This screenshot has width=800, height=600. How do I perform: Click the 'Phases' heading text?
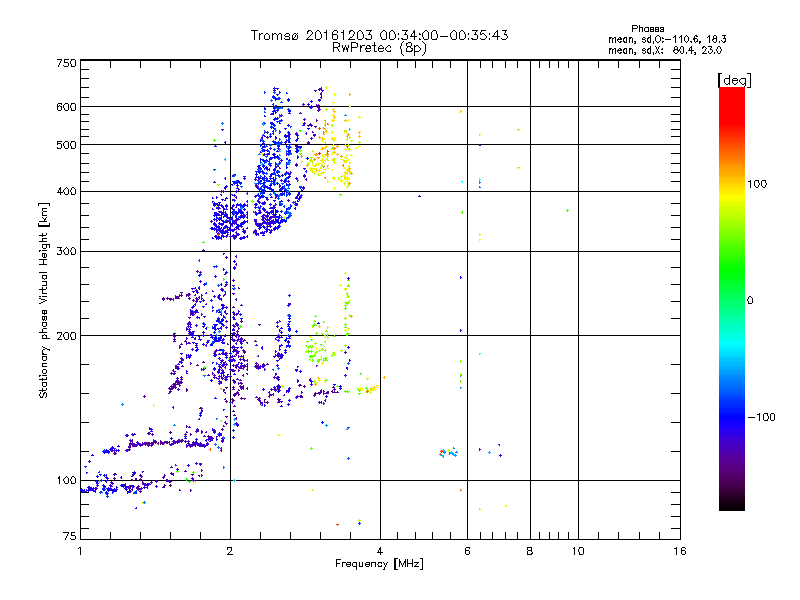click(x=647, y=29)
